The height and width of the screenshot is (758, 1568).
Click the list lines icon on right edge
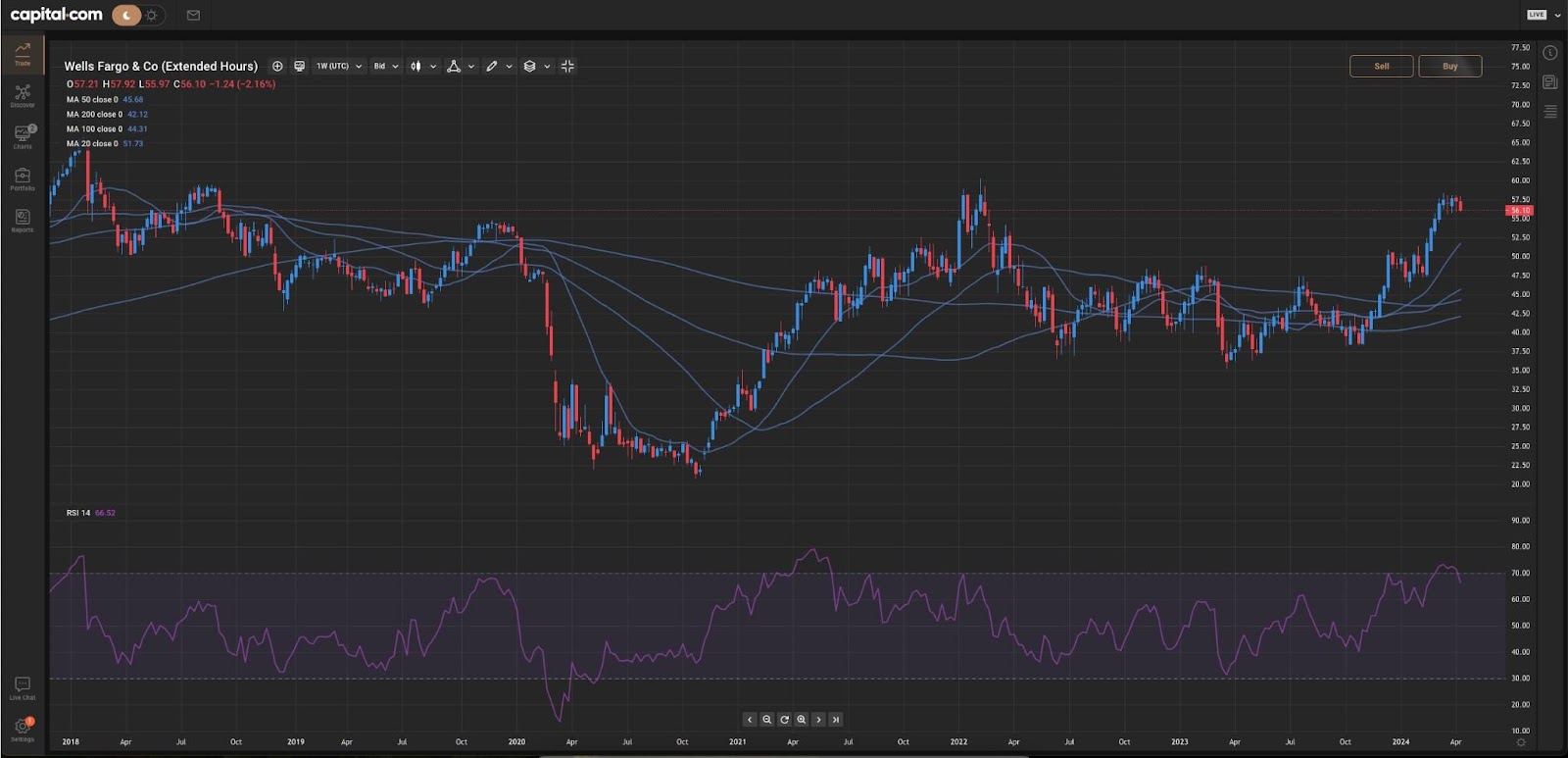(x=1549, y=112)
